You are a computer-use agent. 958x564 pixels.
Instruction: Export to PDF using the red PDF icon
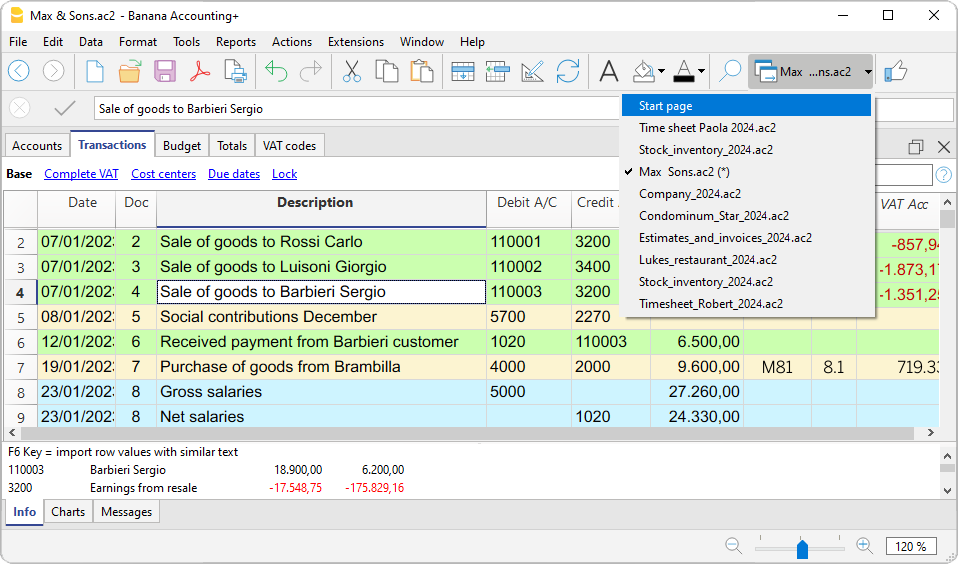[200, 71]
